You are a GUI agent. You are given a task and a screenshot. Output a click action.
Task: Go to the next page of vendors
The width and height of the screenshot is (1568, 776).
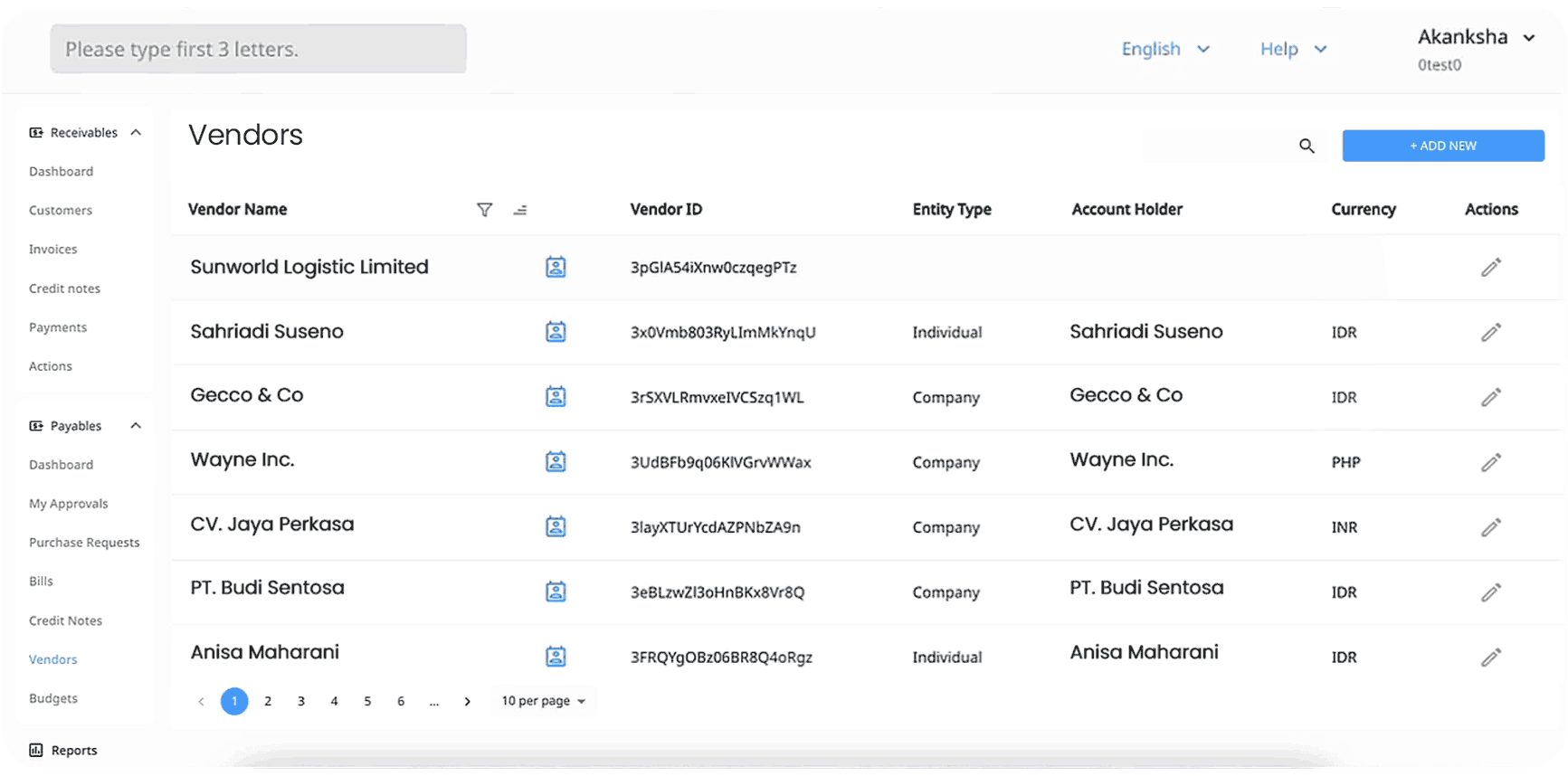(x=467, y=701)
